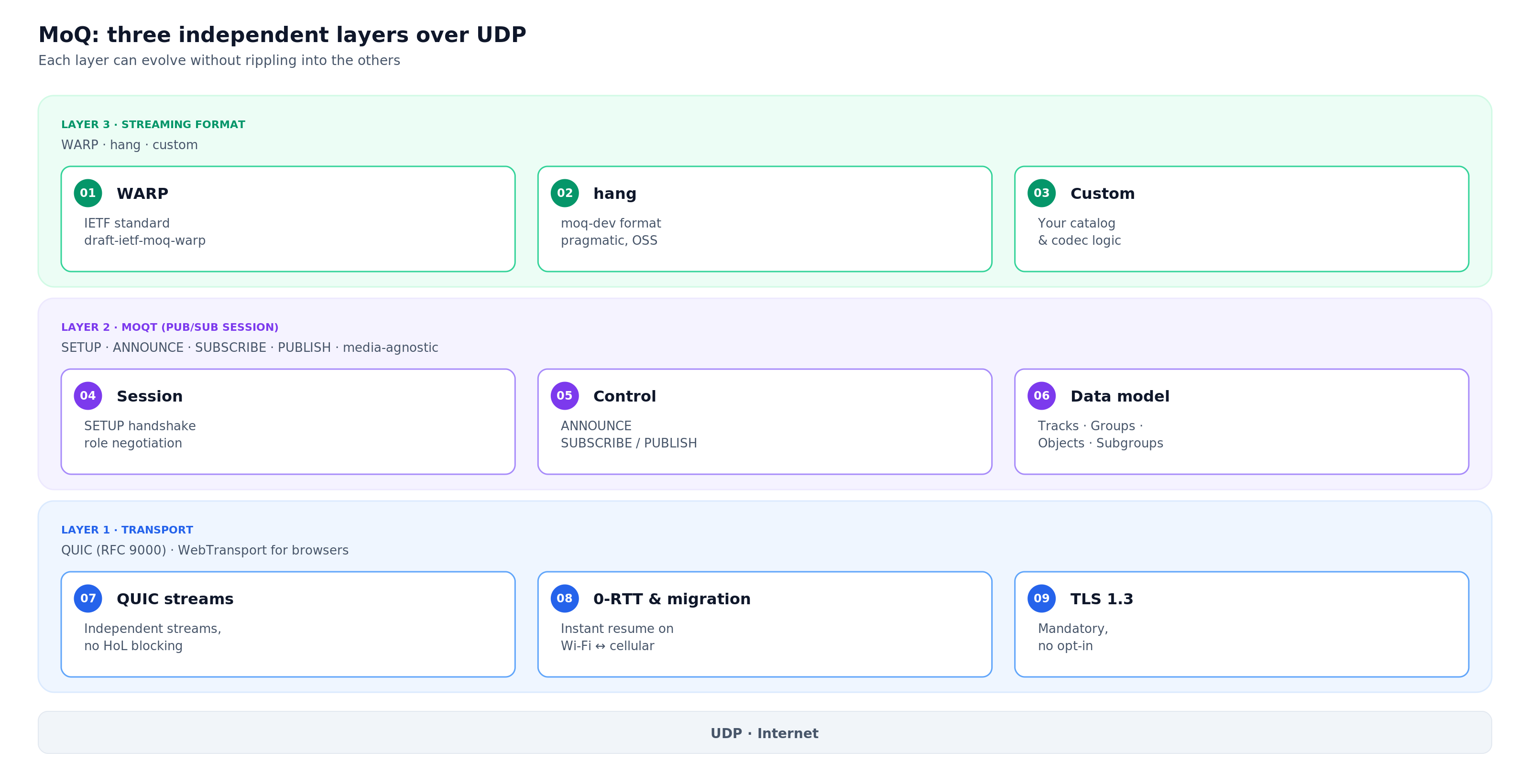Select the UDP · Internet bar
Viewport: 1530px width, 784px height.
(x=765, y=733)
